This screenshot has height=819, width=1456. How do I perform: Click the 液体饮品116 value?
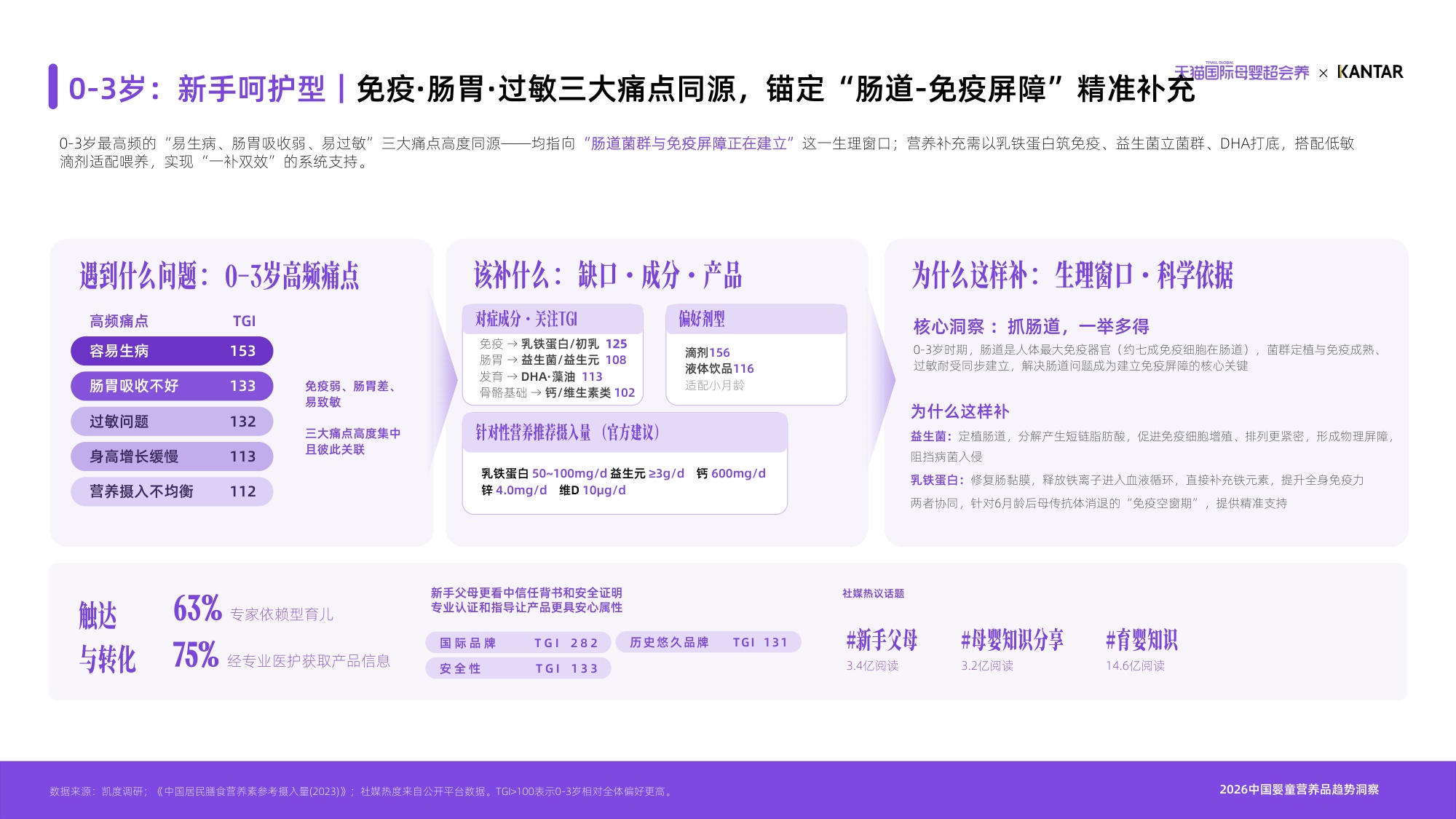[719, 368]
